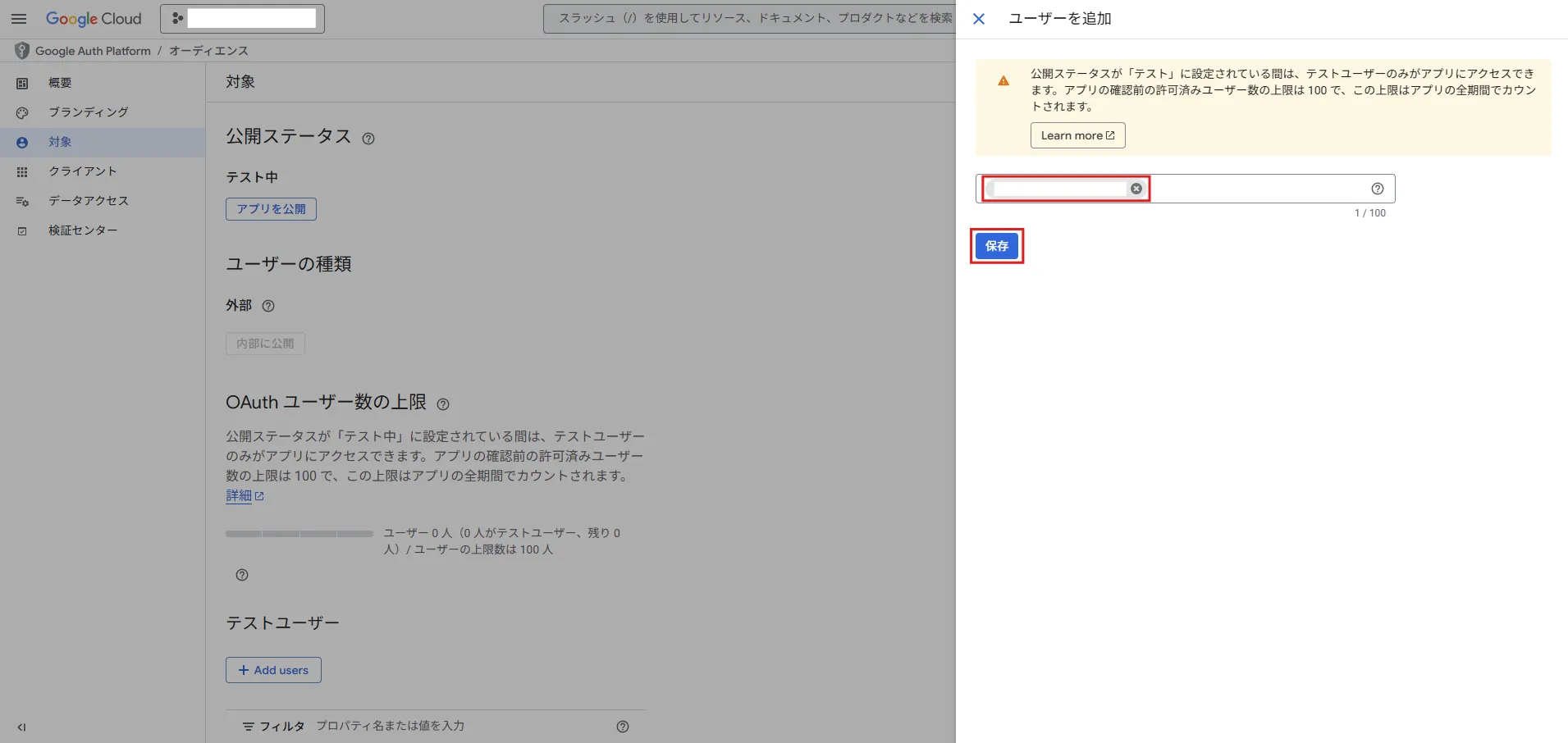Screen dimensions: 1568x743
Task: Open help next to OAuth ユーザー数の上限
Action: point(443,404)
